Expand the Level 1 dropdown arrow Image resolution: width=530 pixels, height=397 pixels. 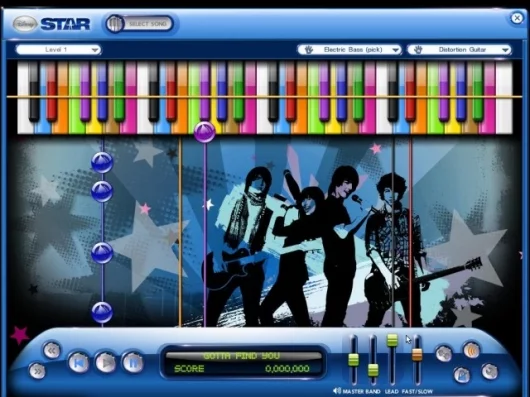click(x=95, y=50)
